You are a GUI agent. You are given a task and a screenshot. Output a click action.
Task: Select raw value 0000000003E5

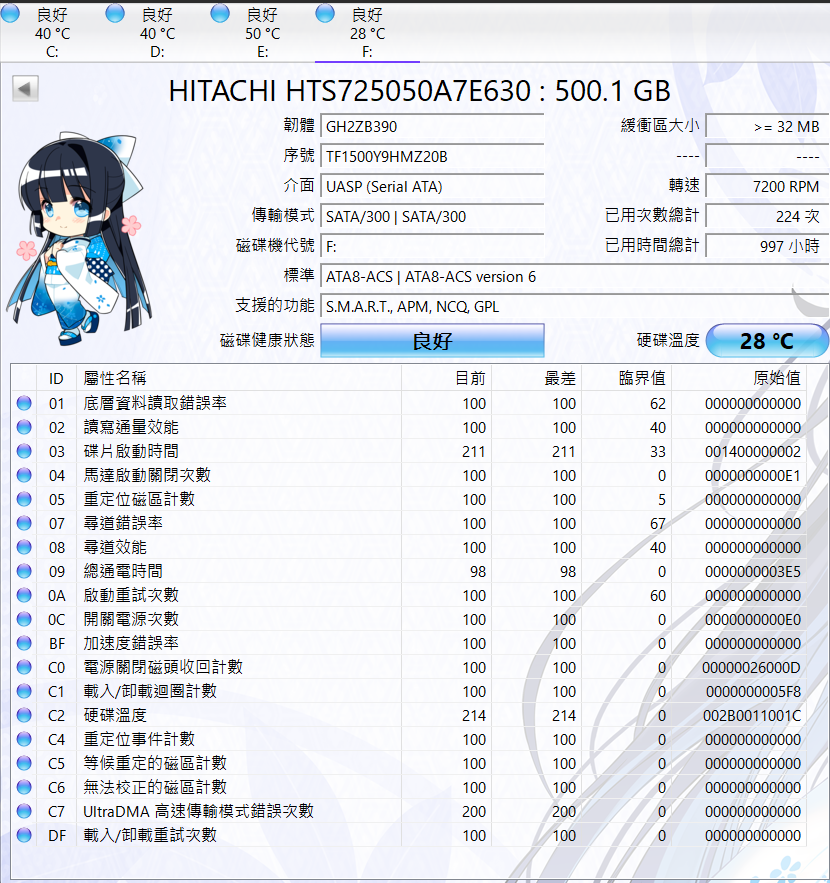tap(752, 572)
